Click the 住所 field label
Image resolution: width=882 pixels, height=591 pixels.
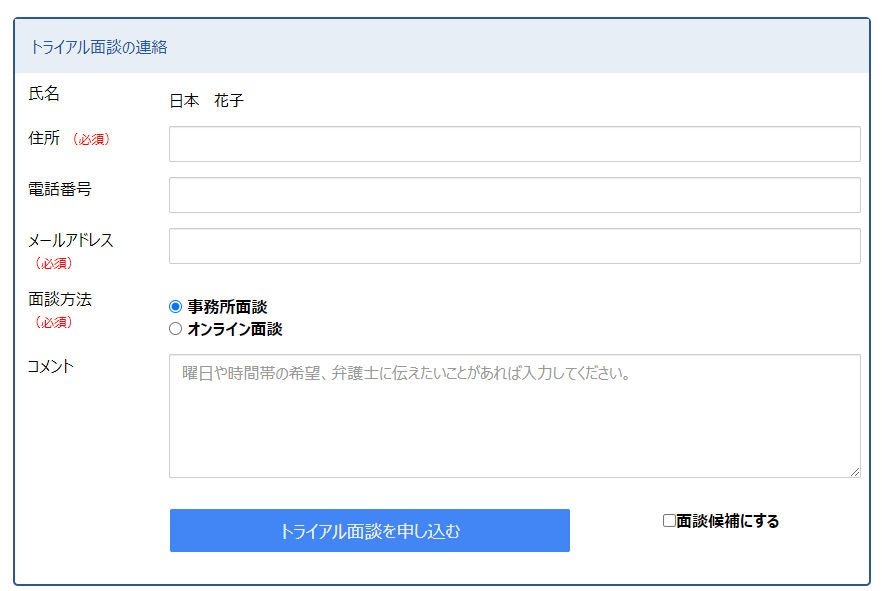44,138
